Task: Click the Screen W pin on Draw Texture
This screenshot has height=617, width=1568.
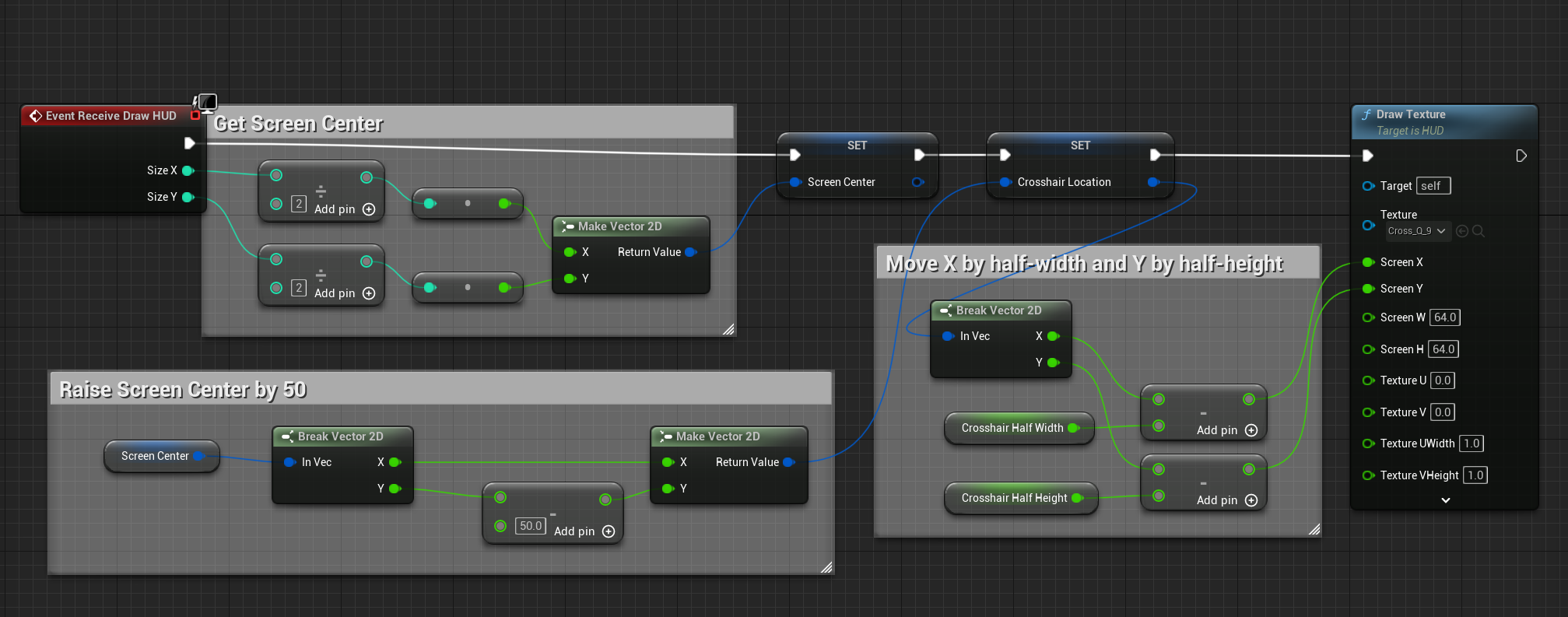Action: (x=1368, y=317)
